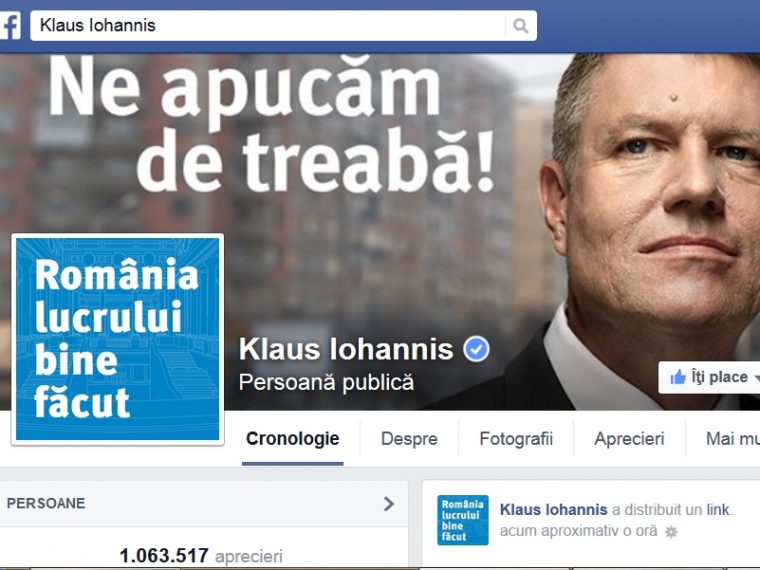The width and height of the screenshot is (760, 570).
Task: Switch to the Cronologie tab
Action: (x=292, y=439)
